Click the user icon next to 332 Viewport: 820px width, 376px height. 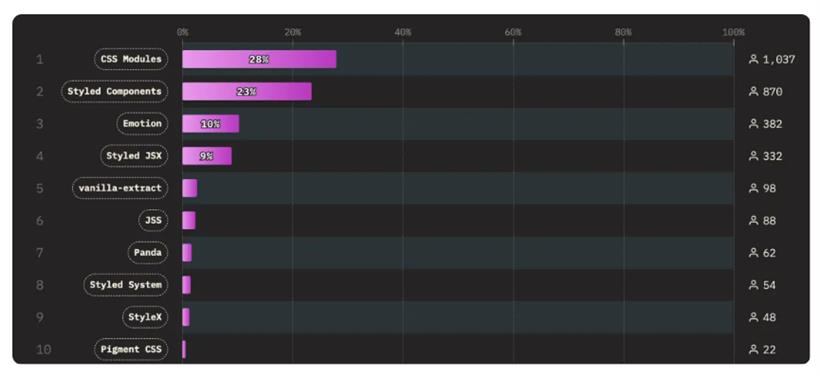coord(753,156)
